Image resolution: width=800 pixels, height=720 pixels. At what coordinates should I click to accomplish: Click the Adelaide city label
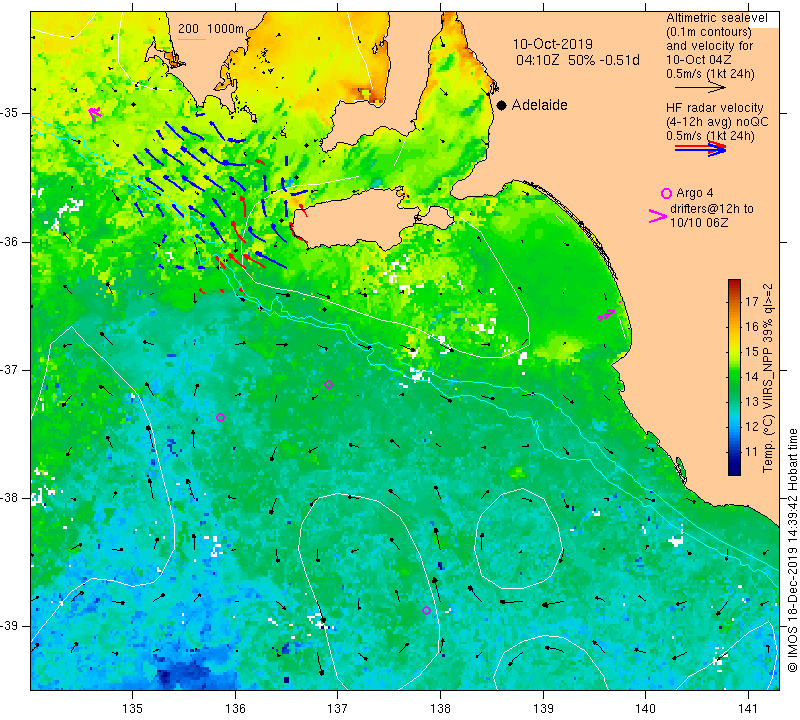tap(539, 105)
